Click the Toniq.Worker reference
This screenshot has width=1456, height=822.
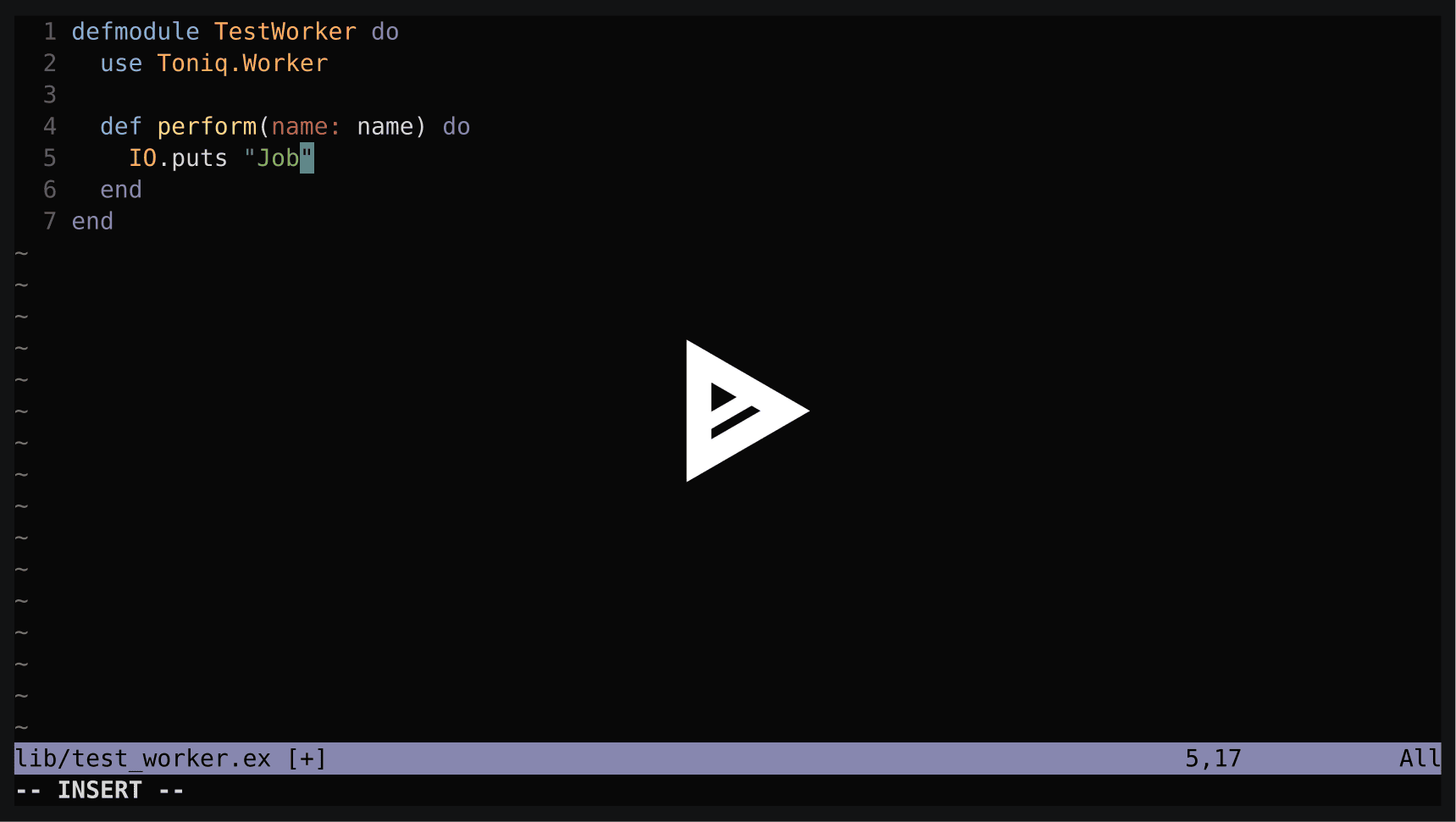(241, 63)
